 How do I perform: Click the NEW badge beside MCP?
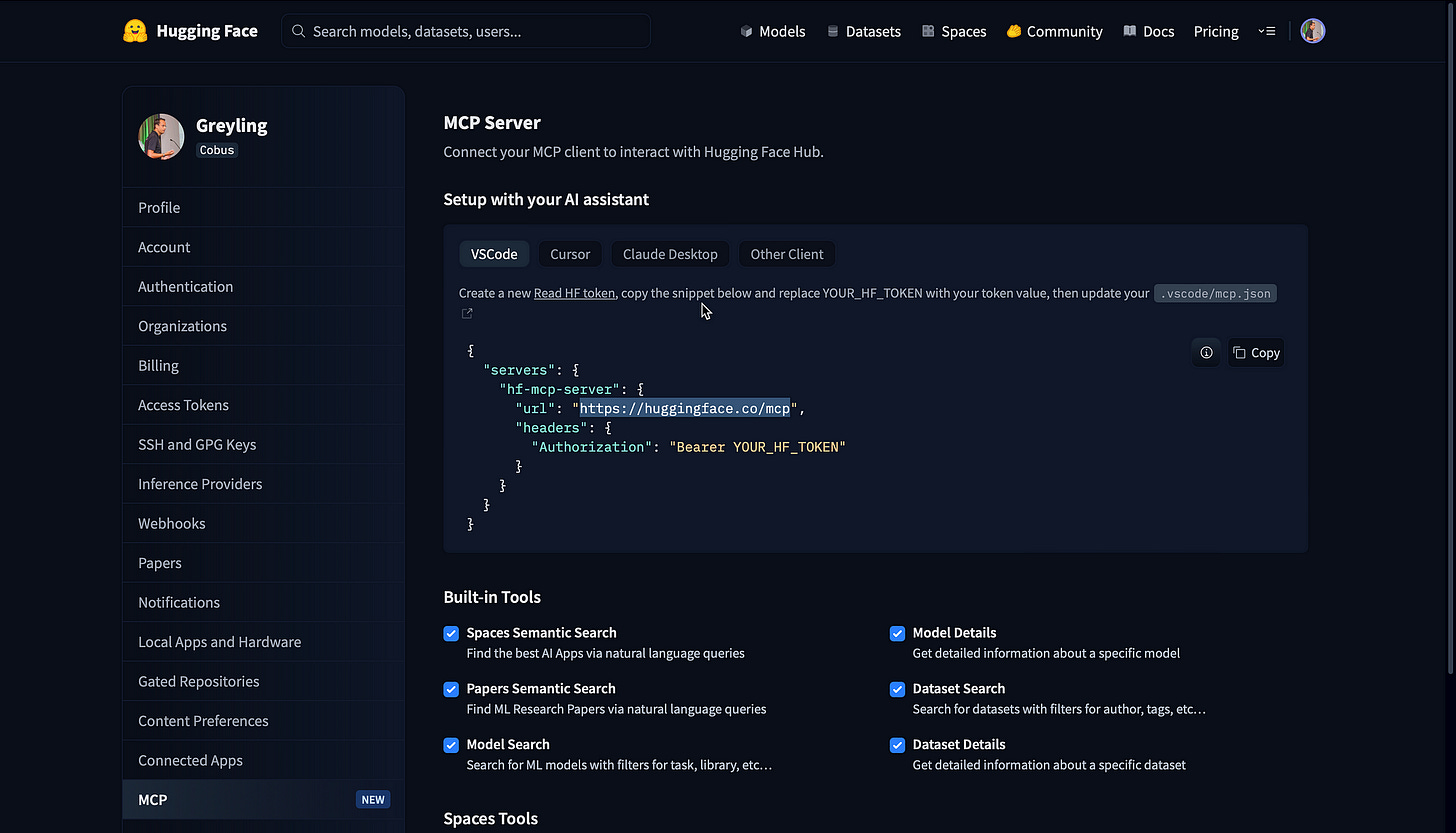373,800
